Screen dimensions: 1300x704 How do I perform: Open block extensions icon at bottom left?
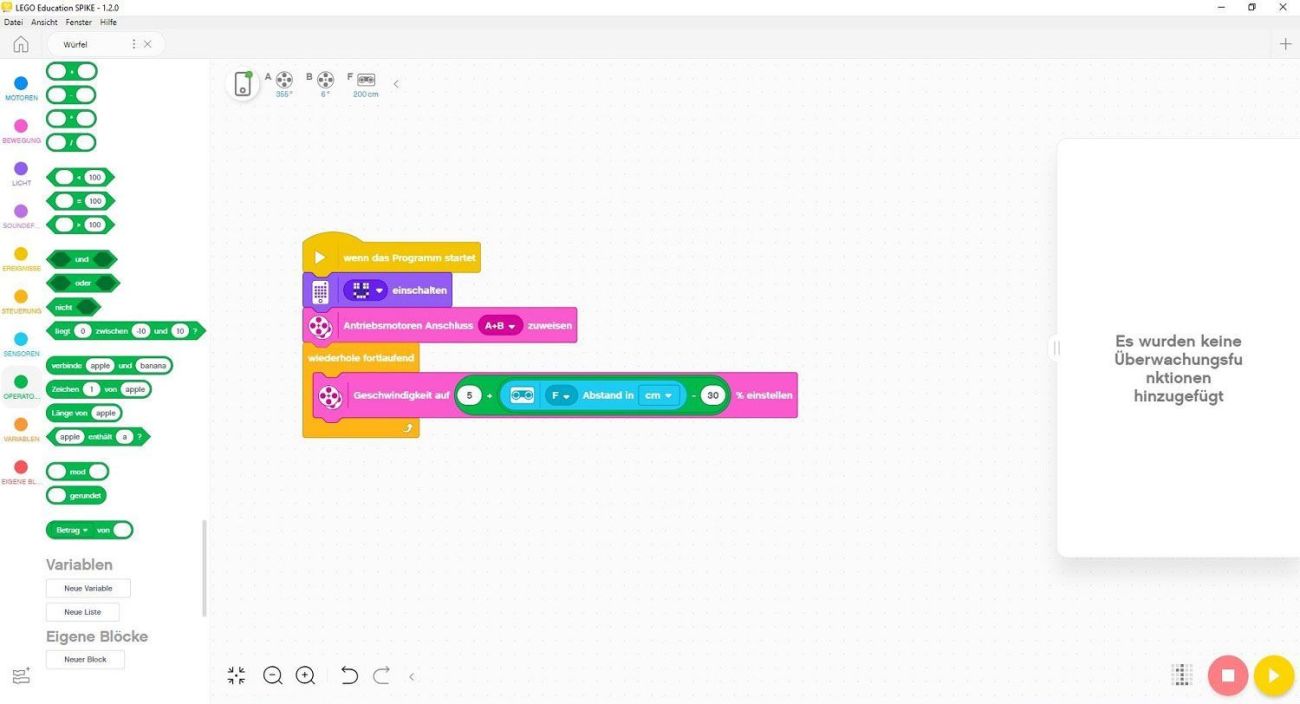point(21,676)
